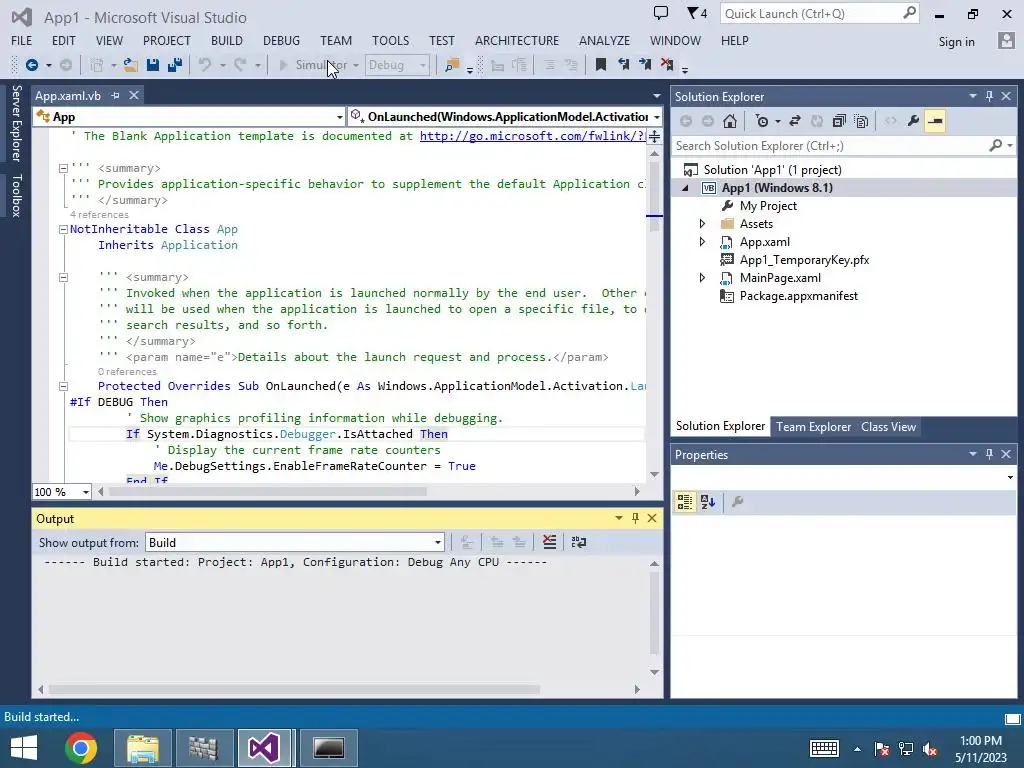Click the Alphabetical sort icon in Properties
Image resolution: width=1024 pixels, height=768 pixels.
tap(708, 502)
